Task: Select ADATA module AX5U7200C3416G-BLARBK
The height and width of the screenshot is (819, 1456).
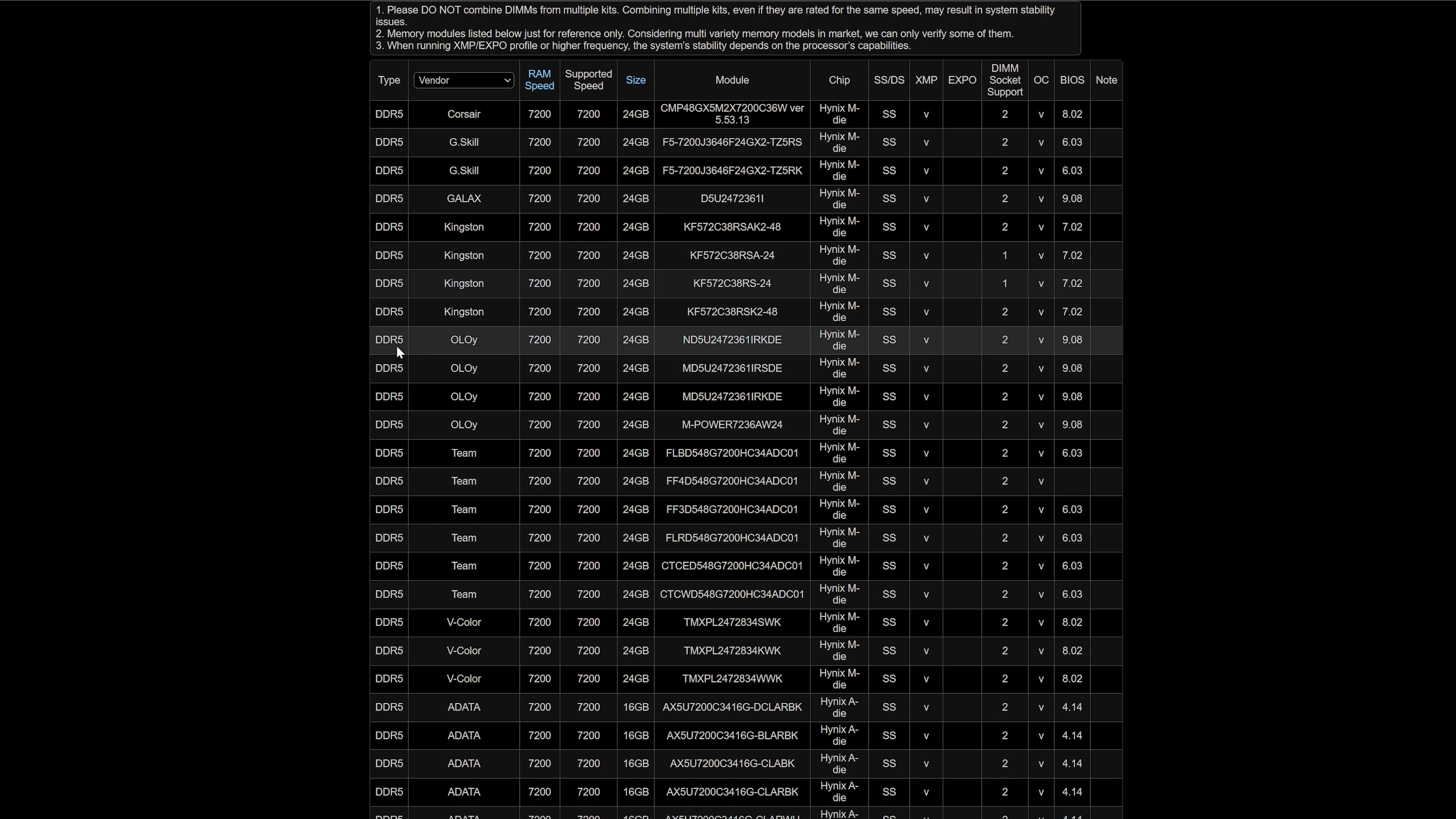Action: click(x=732, y=736)
